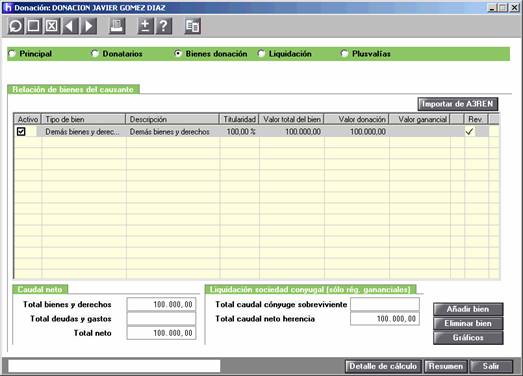Select 'Demás bienes y derechos' description cell
This screenshot has height=376, width=523.
[172, 132]
